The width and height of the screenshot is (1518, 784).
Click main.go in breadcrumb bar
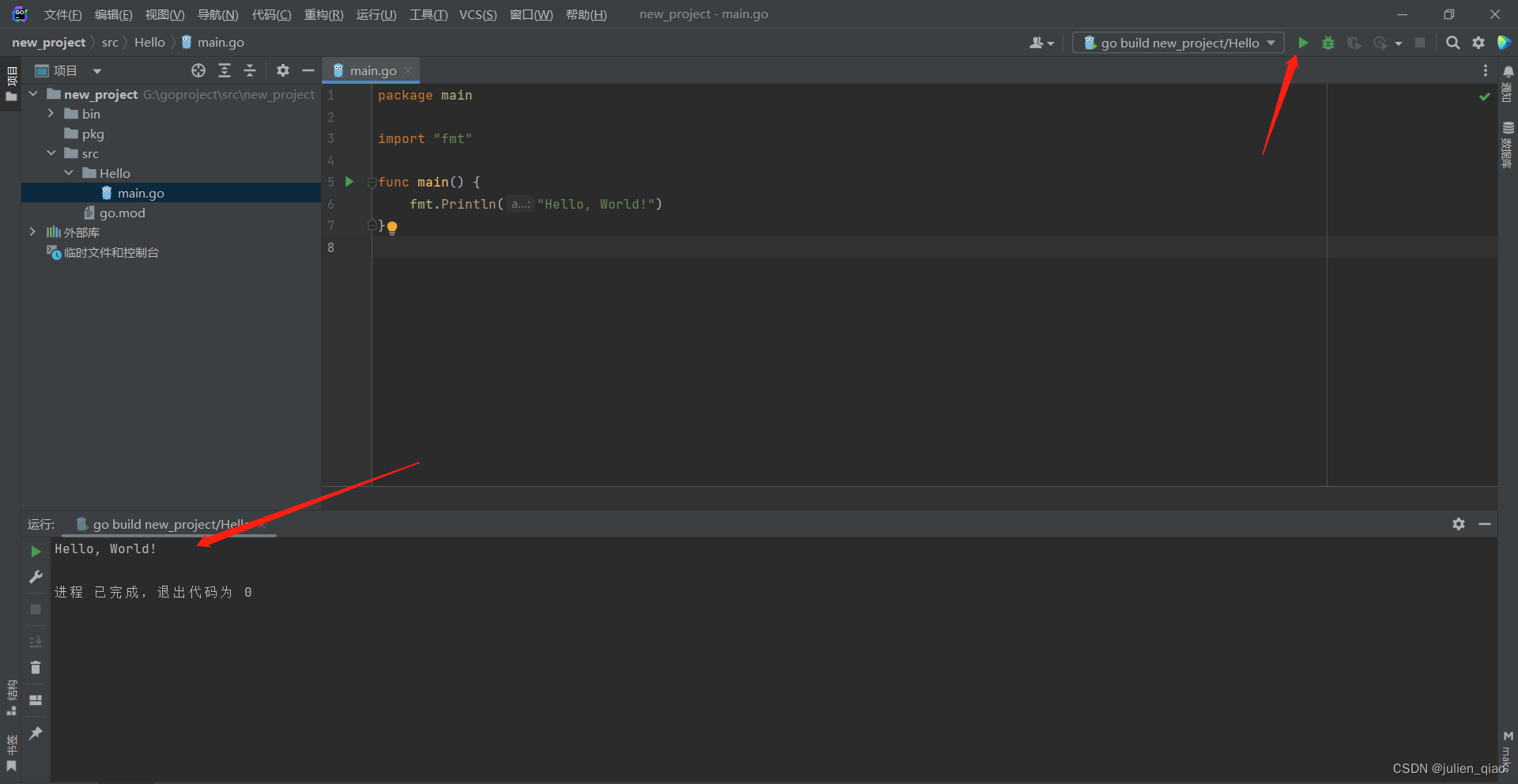coord(213,43)
